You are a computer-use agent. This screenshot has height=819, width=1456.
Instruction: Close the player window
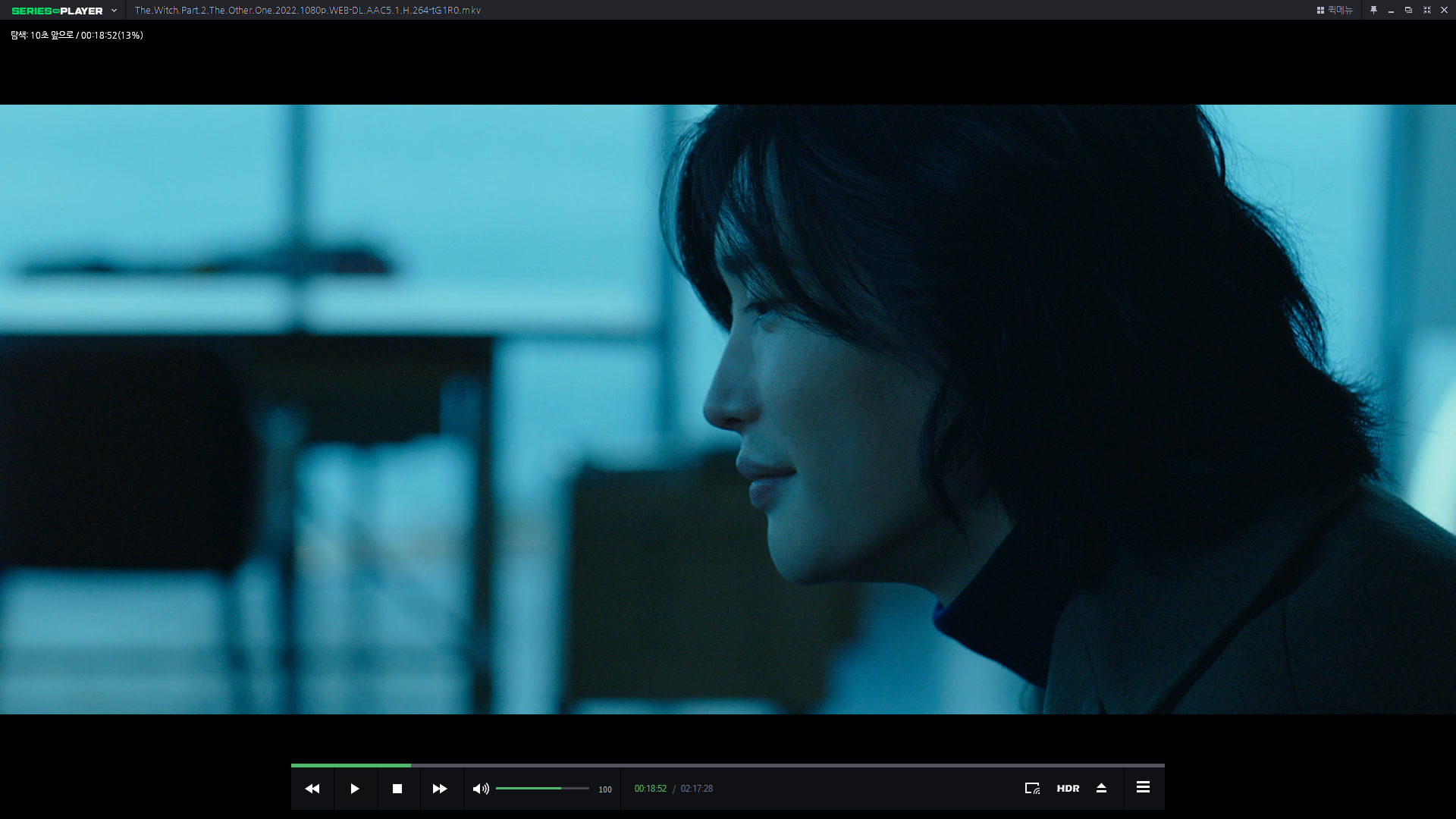(1444, 10)
